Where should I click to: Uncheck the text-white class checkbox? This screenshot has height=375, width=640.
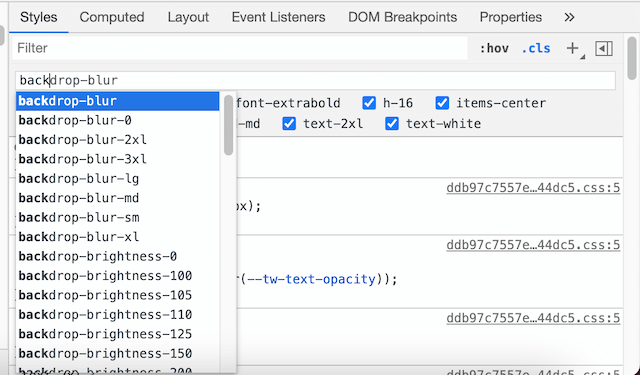pos(392,123)
